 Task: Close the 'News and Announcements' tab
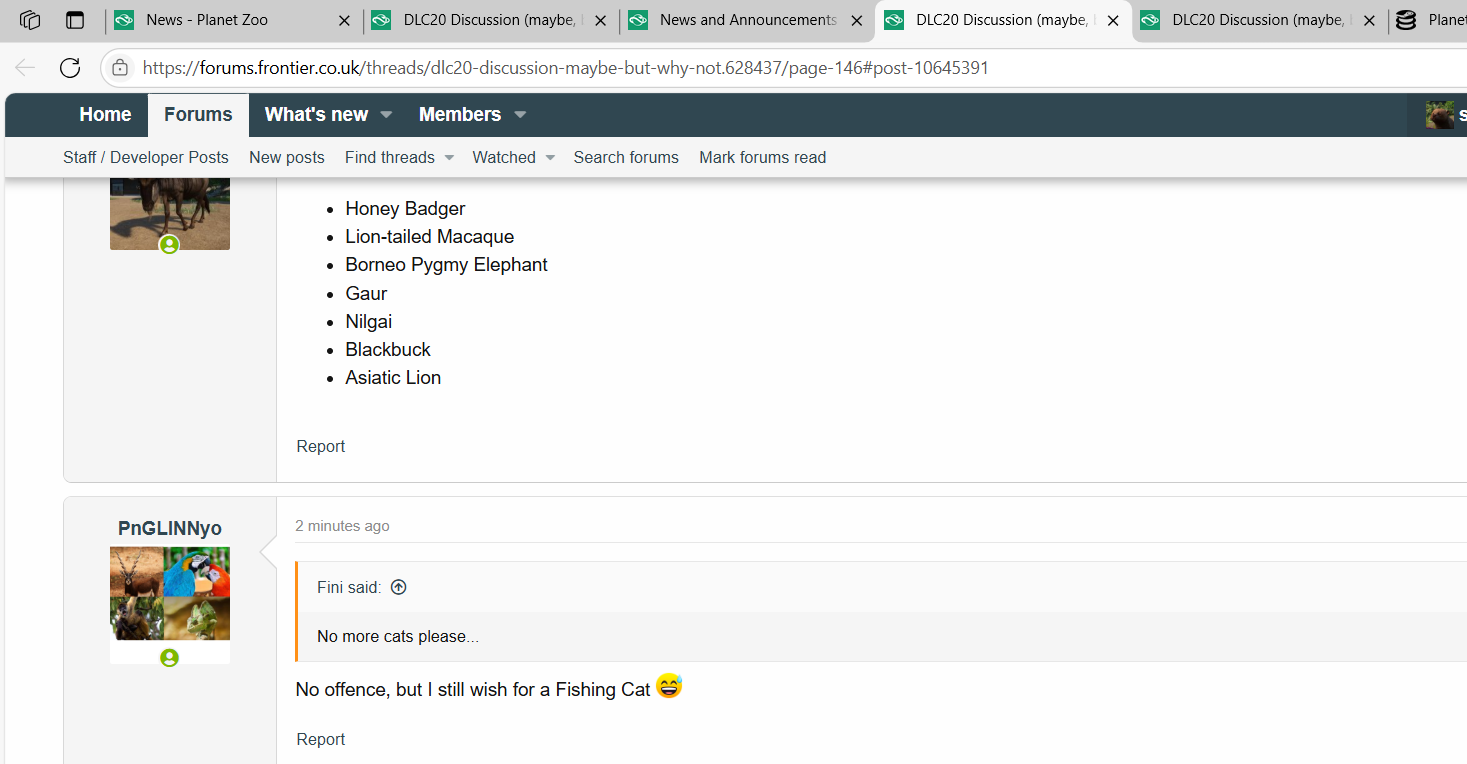point(856,20)
